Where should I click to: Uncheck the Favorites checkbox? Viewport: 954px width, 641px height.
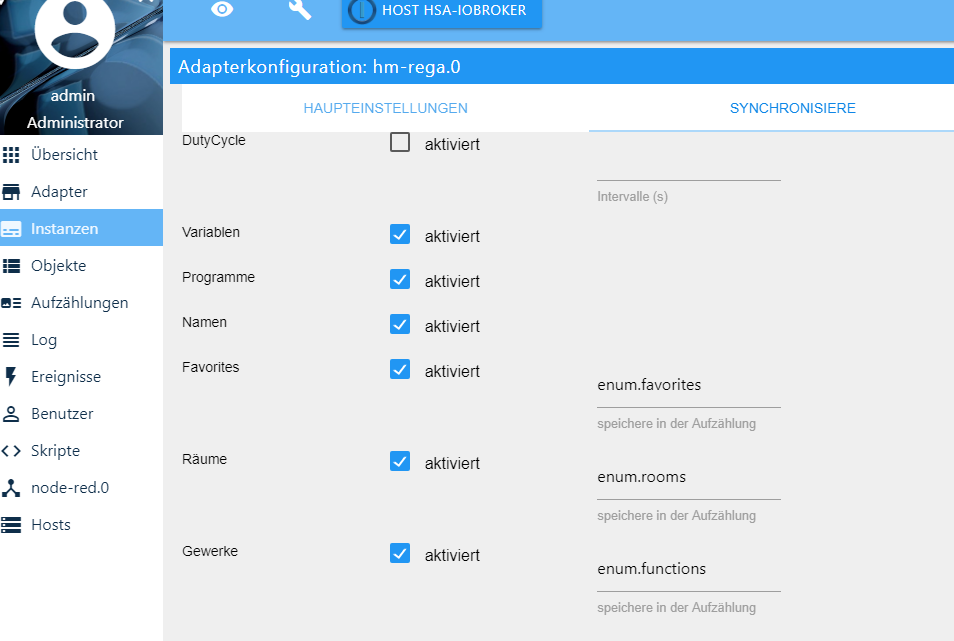point(400,369)
